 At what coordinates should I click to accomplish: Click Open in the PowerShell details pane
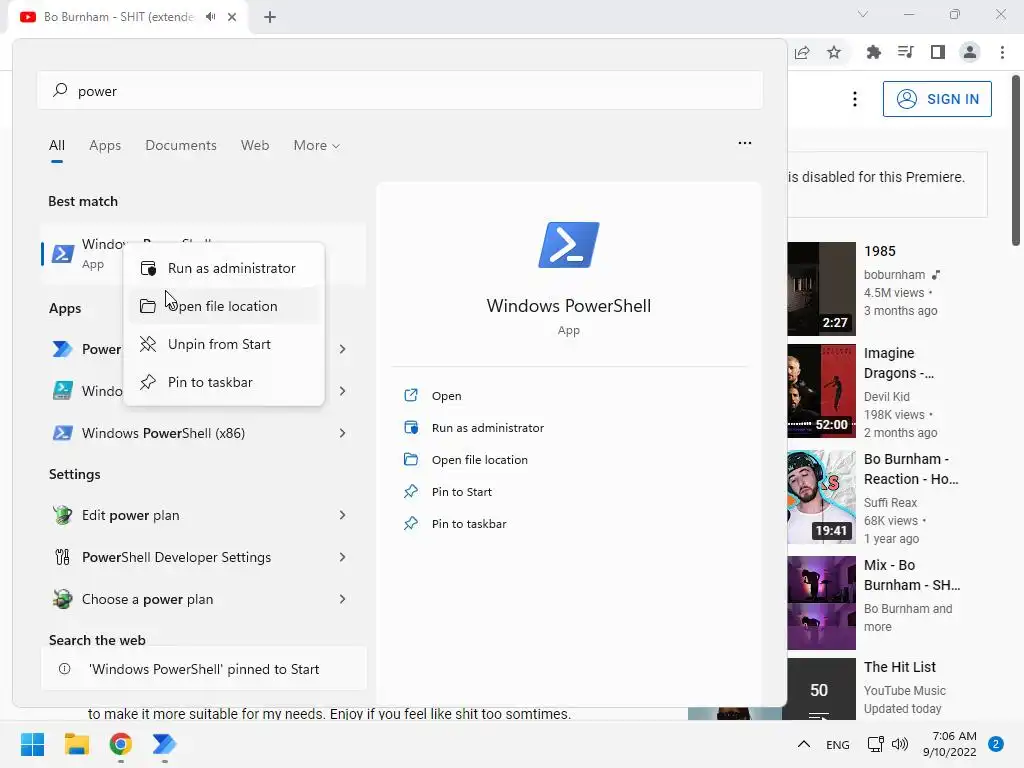point(446,396)
